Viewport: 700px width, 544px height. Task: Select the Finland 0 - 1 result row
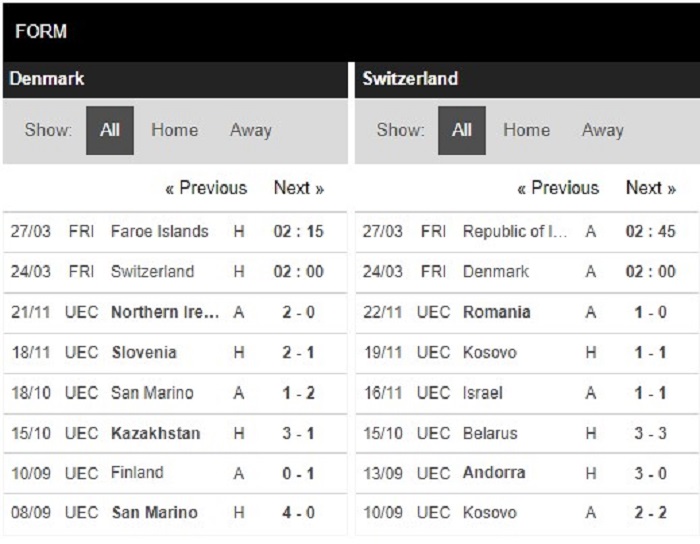point(175,473)
